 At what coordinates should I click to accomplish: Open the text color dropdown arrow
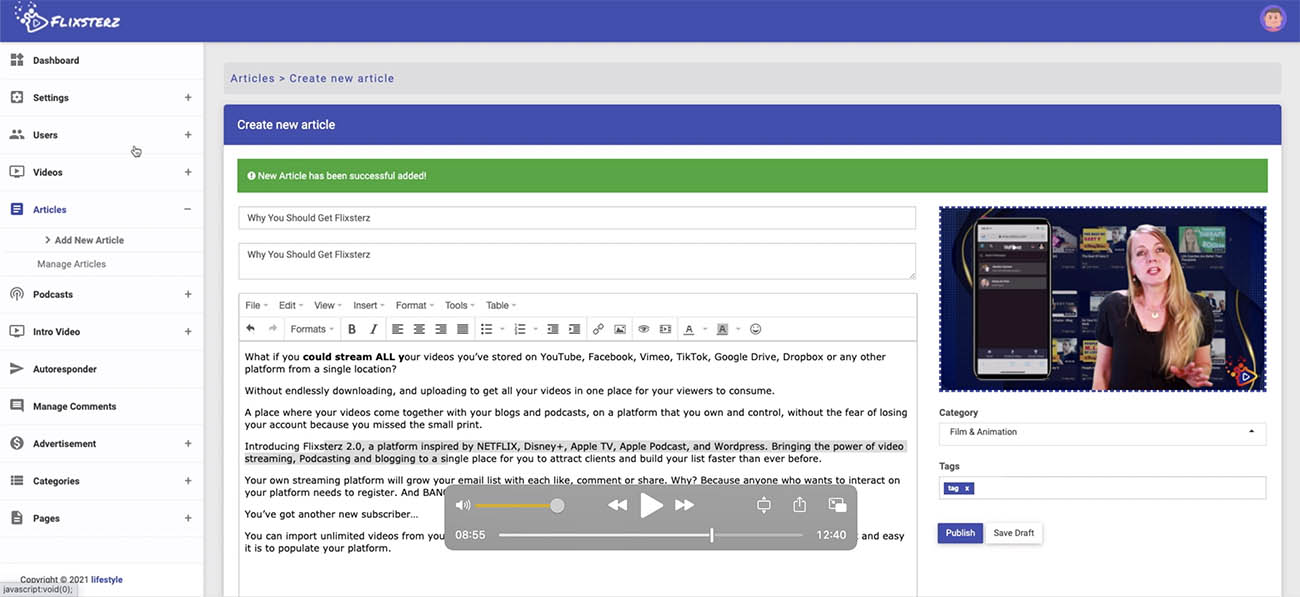pos(704,329)
